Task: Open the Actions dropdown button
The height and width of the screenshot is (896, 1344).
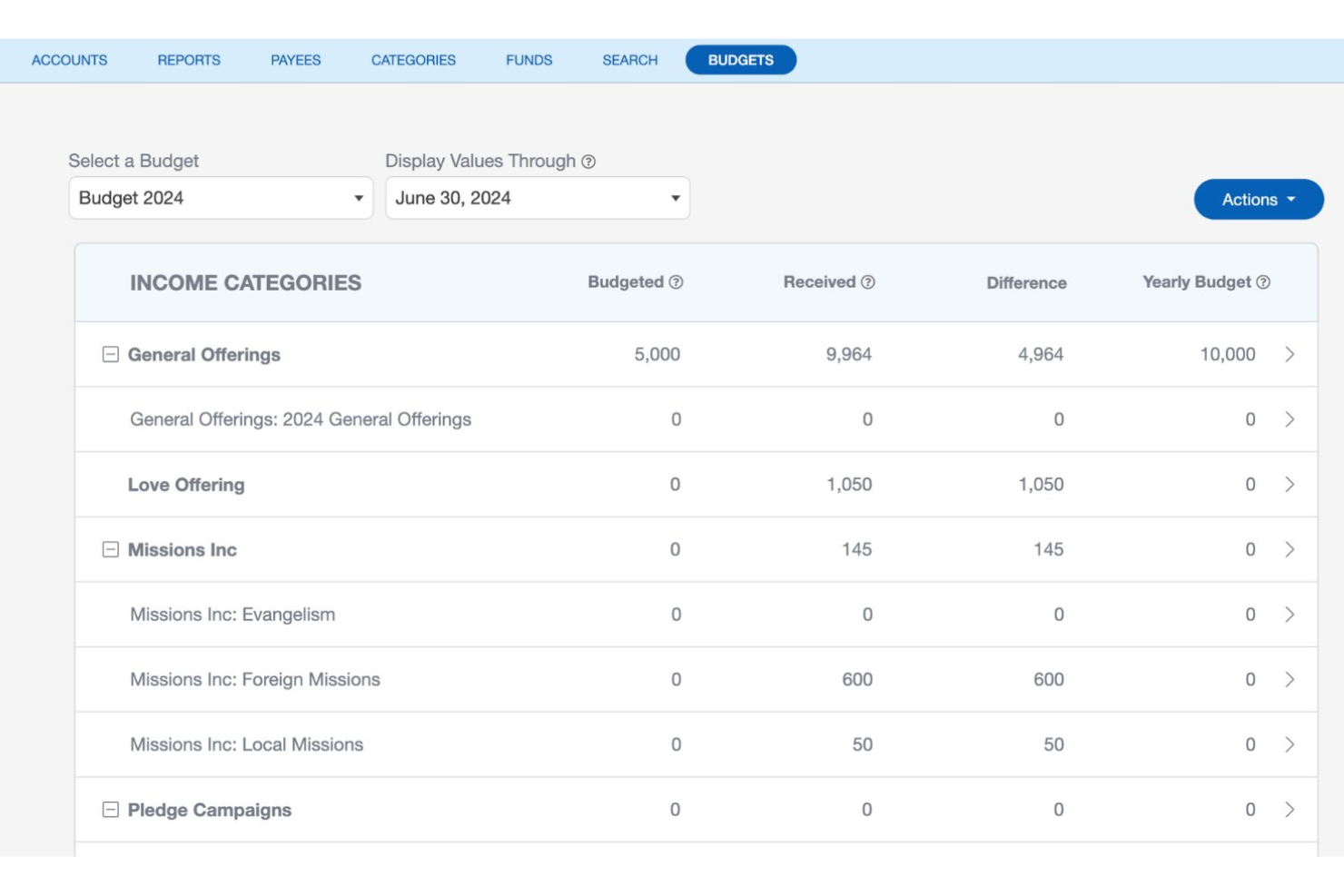Action: click(1259, 200)
